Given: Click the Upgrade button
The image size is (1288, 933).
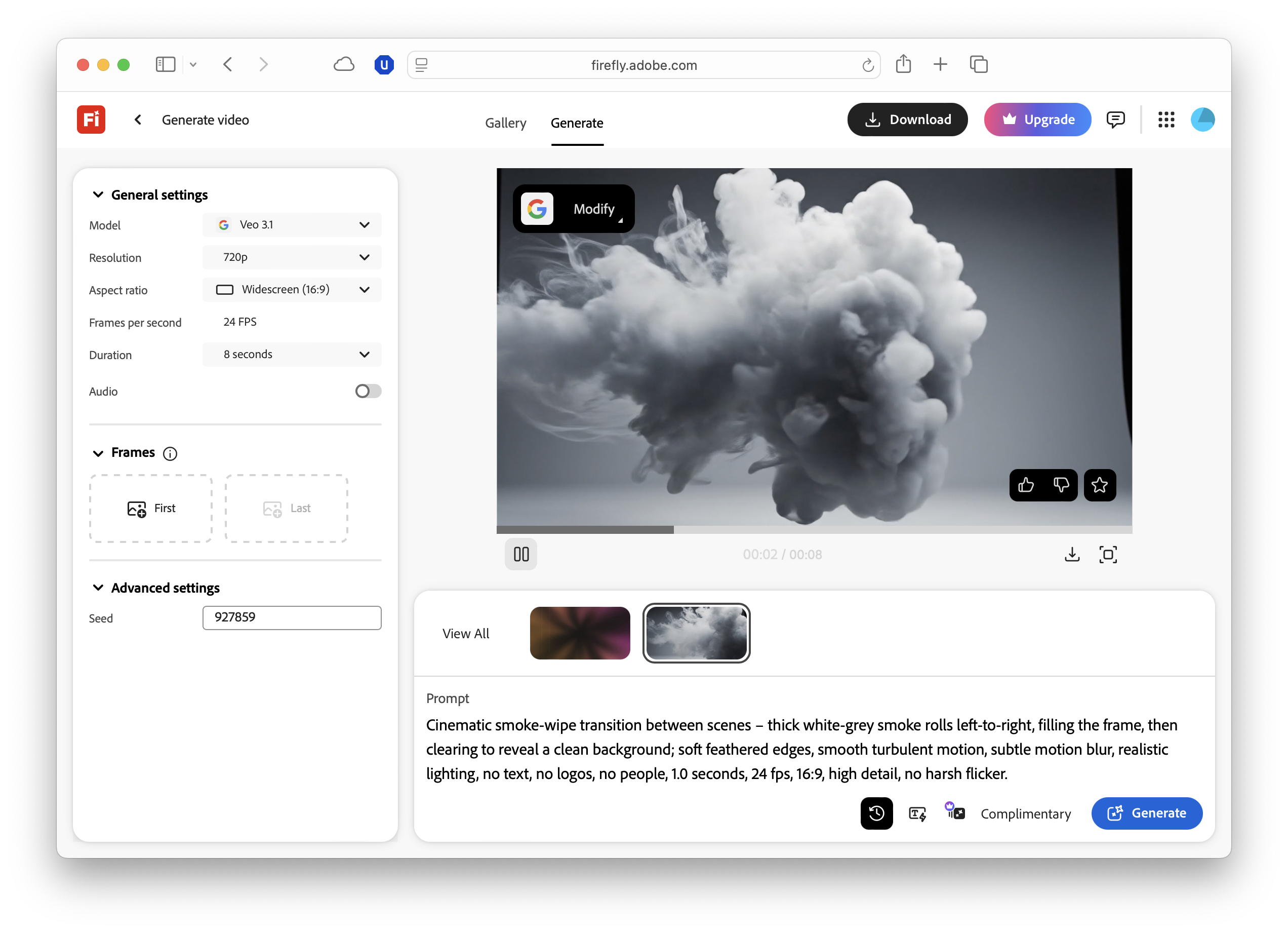Looking at the screenshot, I should 1037,120.
